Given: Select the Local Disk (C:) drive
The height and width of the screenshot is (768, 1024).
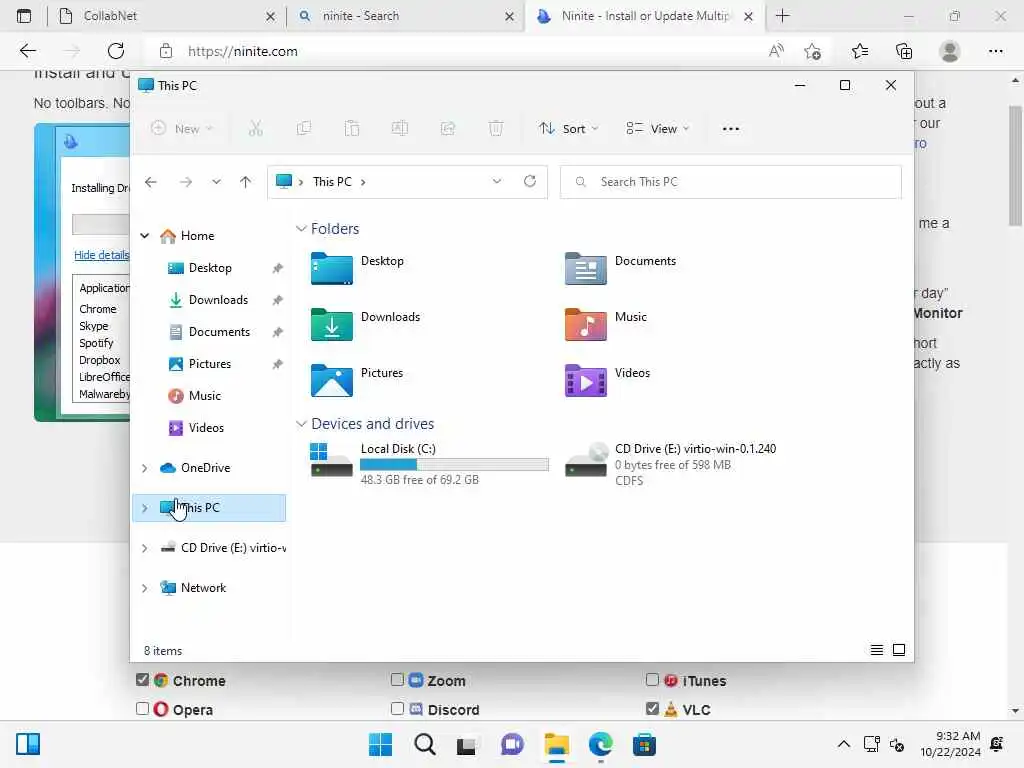Looking at the screenshot, I should tap(429, 463).
